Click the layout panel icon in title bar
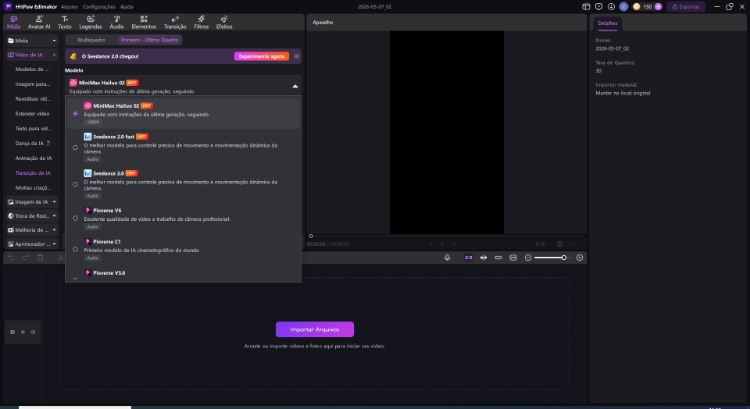 click(586, 7)
